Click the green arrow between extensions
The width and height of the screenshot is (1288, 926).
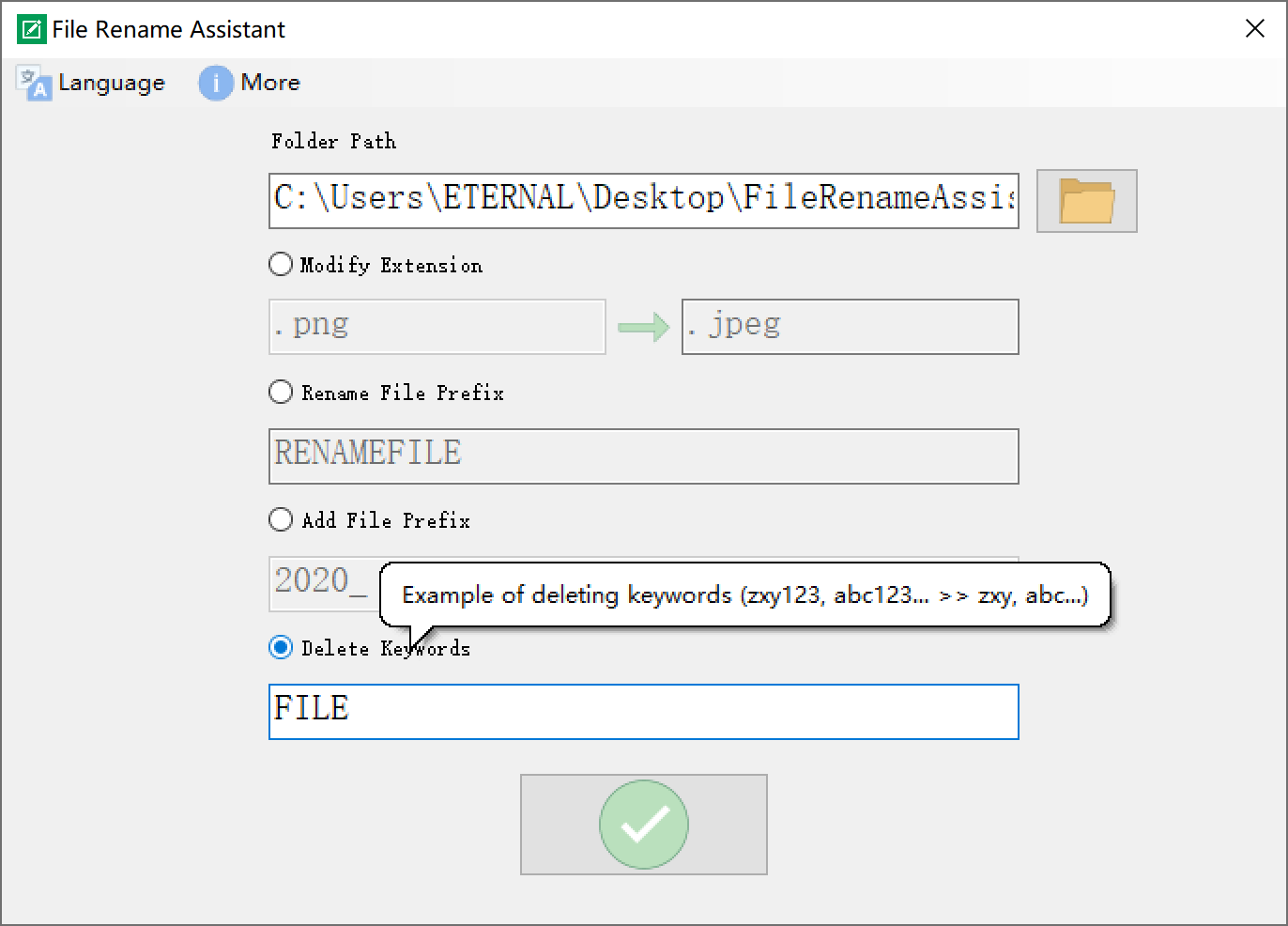643,327
